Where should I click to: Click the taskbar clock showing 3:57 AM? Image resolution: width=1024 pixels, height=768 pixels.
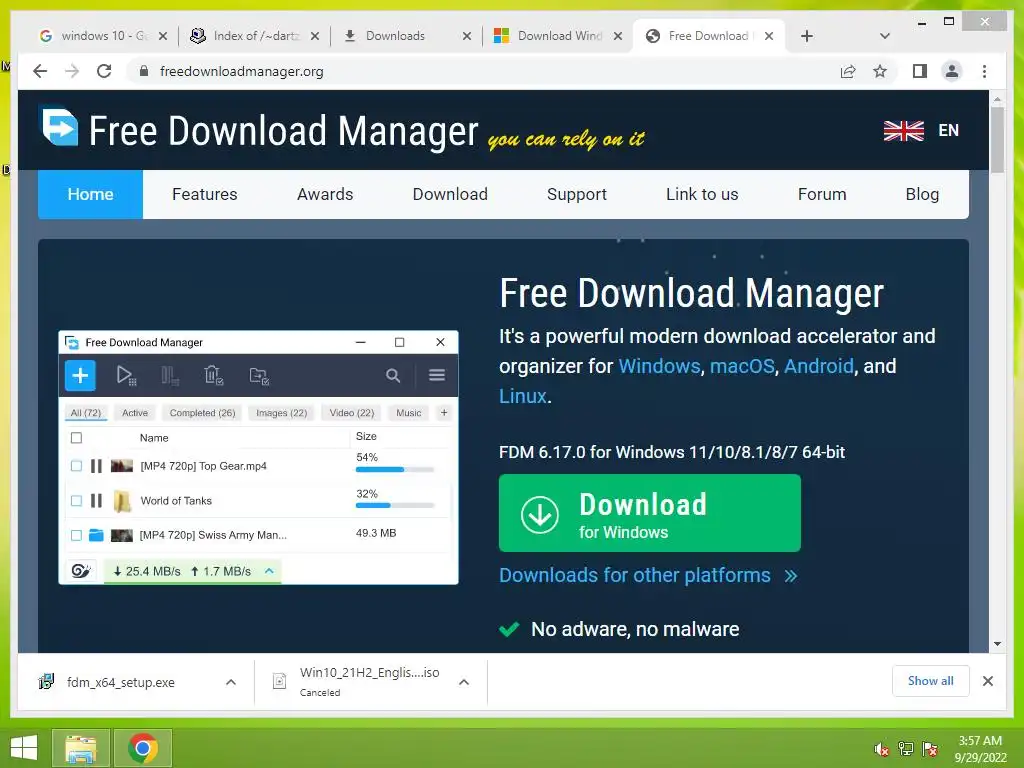[x=980, y=748]
